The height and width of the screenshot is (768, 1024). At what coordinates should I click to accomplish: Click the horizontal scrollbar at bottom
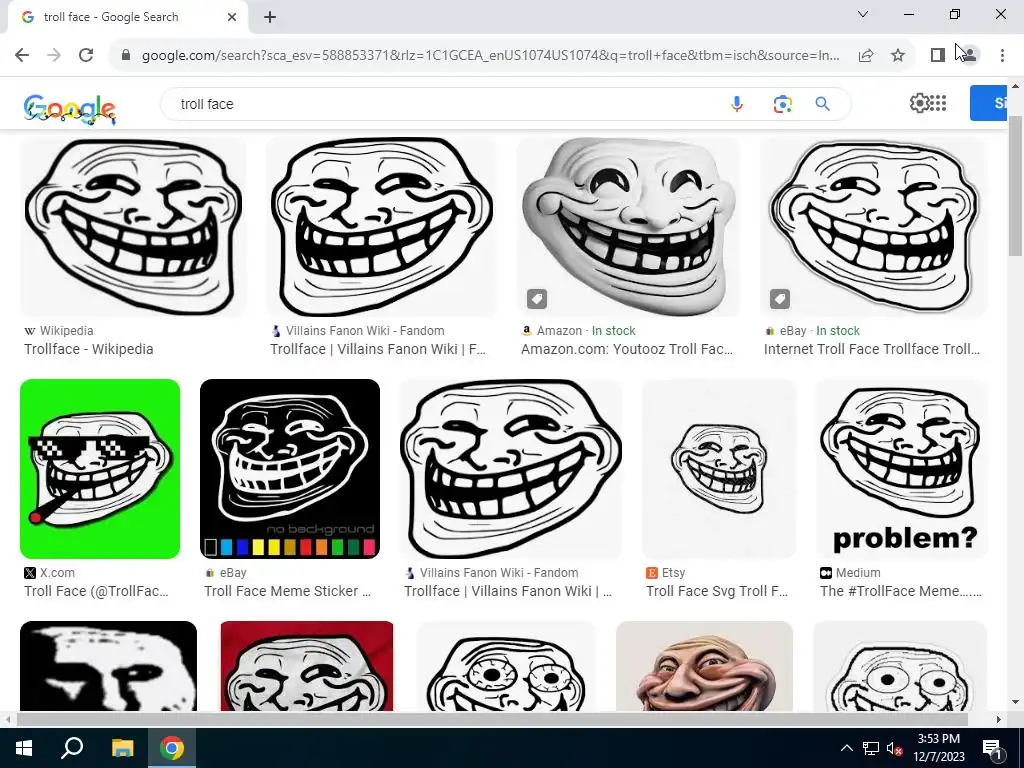point(493,719)
